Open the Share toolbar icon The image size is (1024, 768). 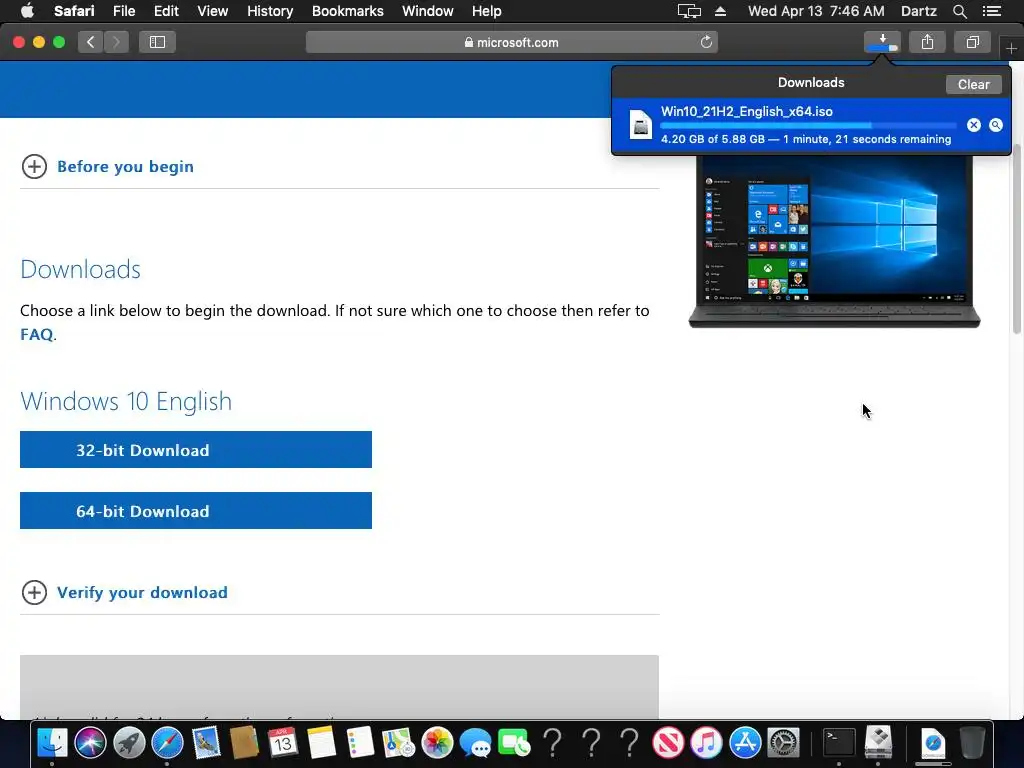(x=927, y=42)
